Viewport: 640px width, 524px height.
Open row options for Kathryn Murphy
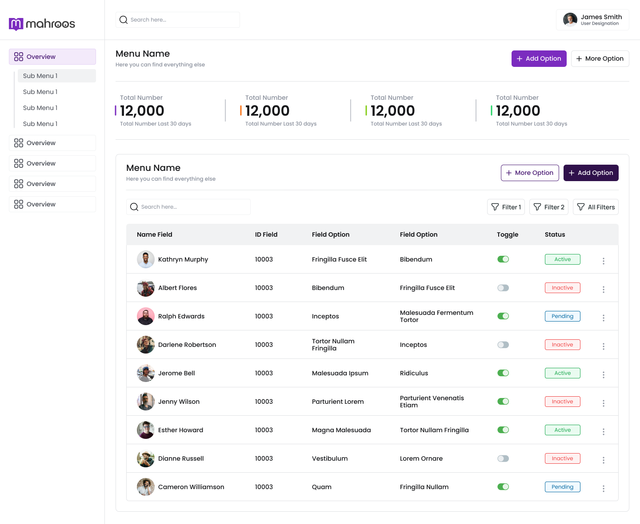pyautogui.click(x=603, y=261)
